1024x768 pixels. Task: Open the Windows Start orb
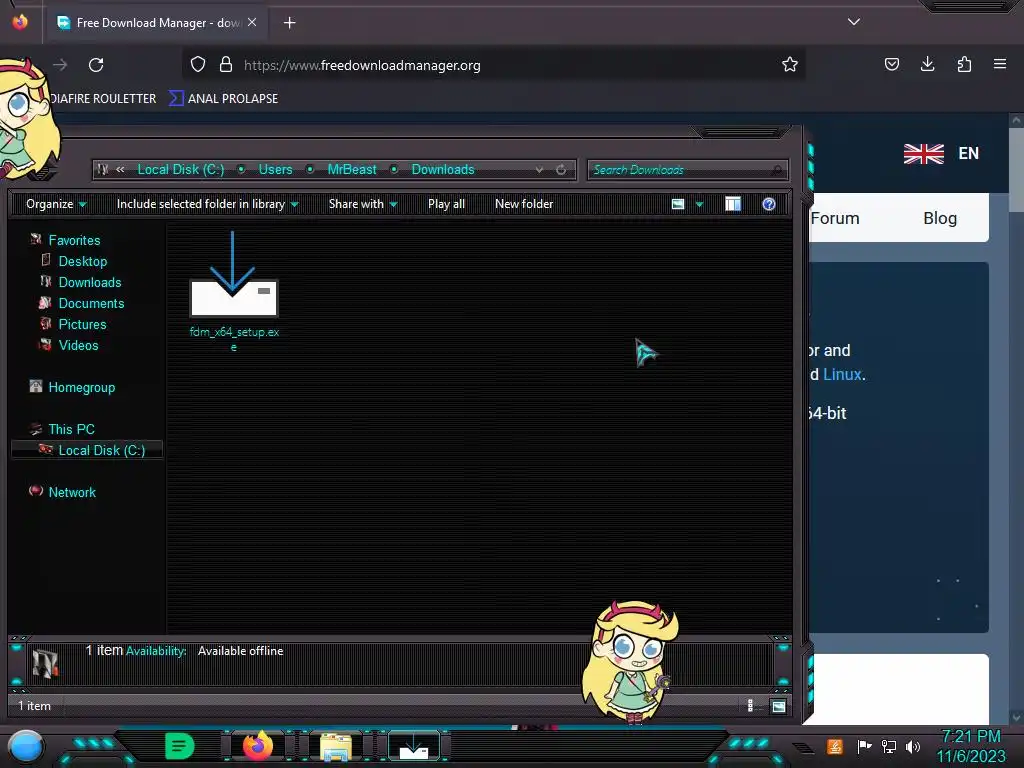[26, 746]
